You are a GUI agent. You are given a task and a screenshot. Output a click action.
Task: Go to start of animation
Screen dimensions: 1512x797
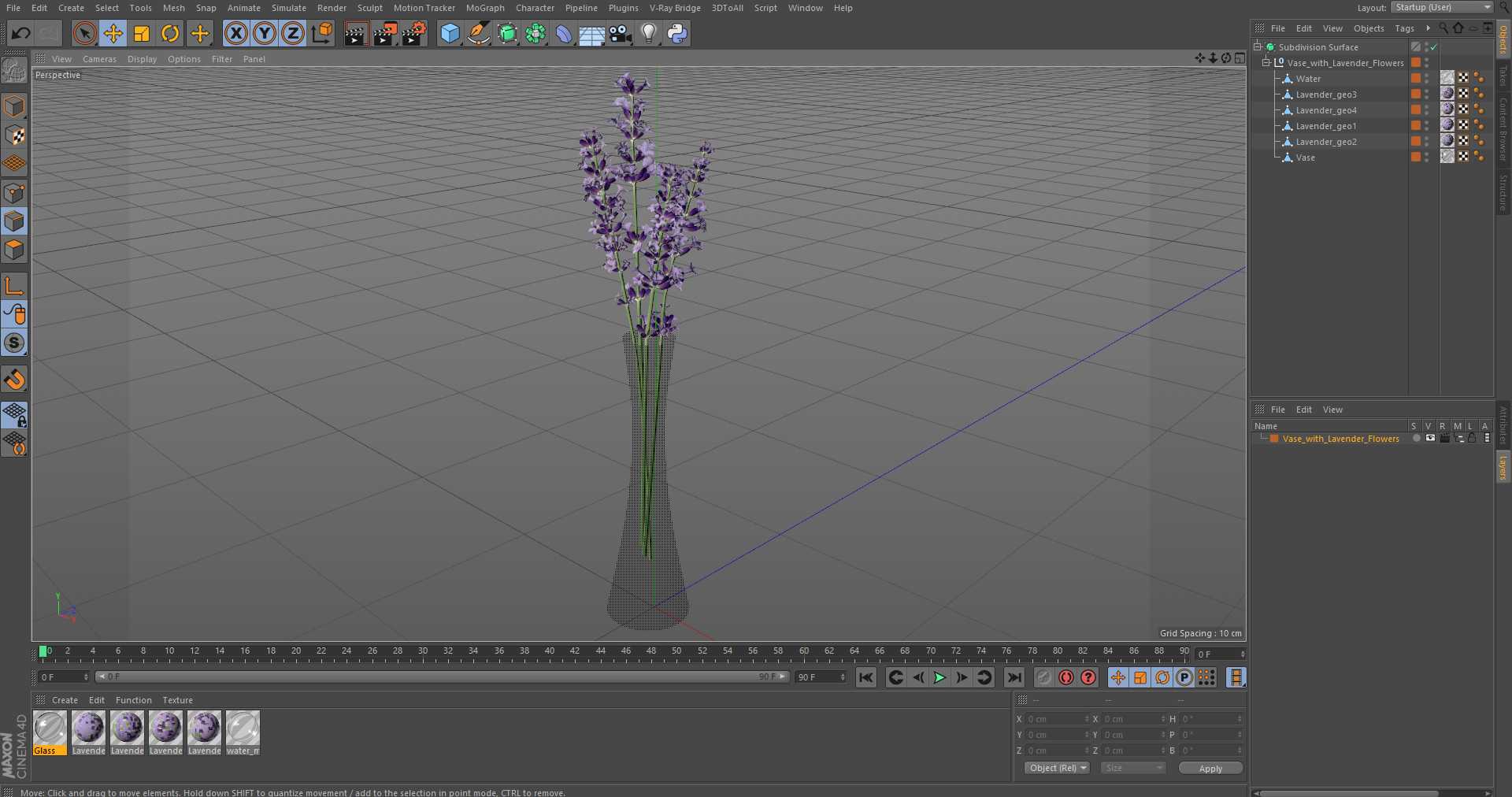tap(866, 677)
